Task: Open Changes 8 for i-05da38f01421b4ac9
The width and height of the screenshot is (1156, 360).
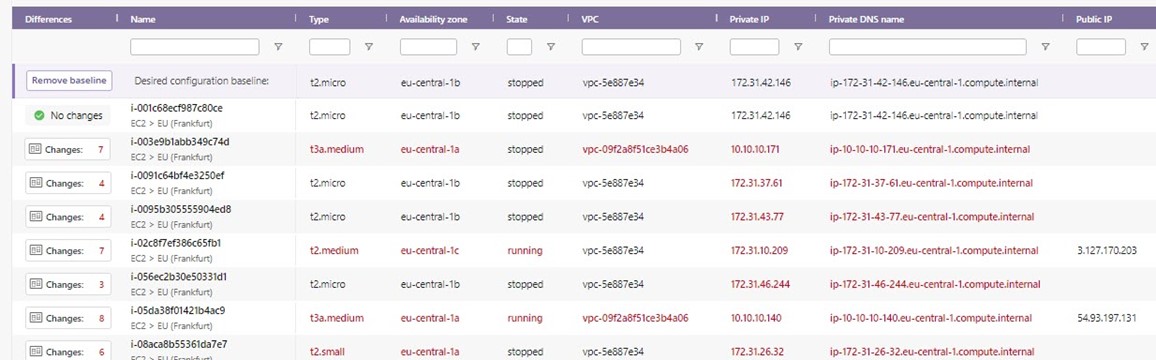Action: pyautogui.click(x=68, y=319)
